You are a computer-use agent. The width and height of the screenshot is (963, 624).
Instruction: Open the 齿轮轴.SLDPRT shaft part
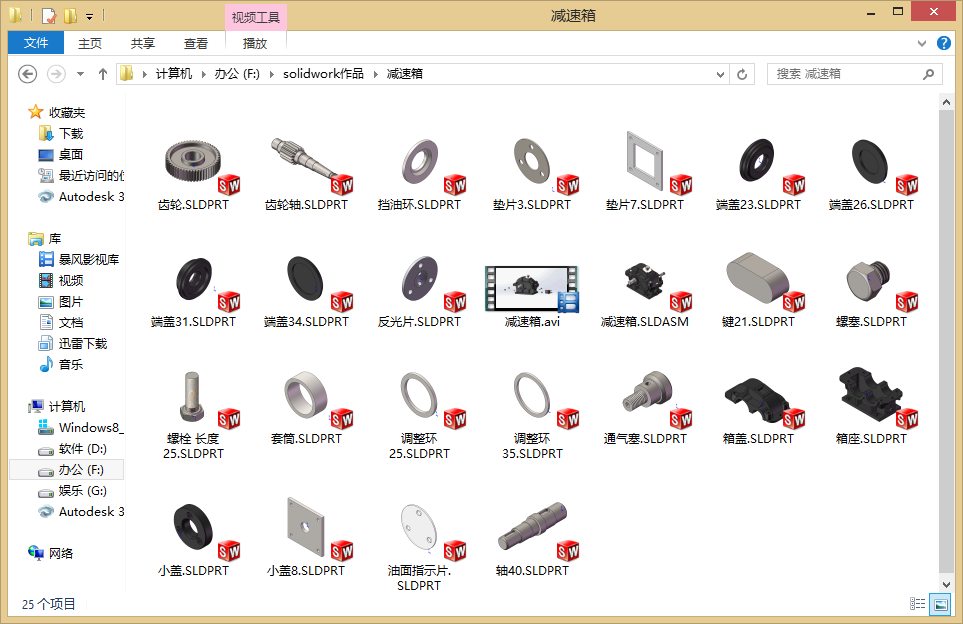[x=309, y=160]
